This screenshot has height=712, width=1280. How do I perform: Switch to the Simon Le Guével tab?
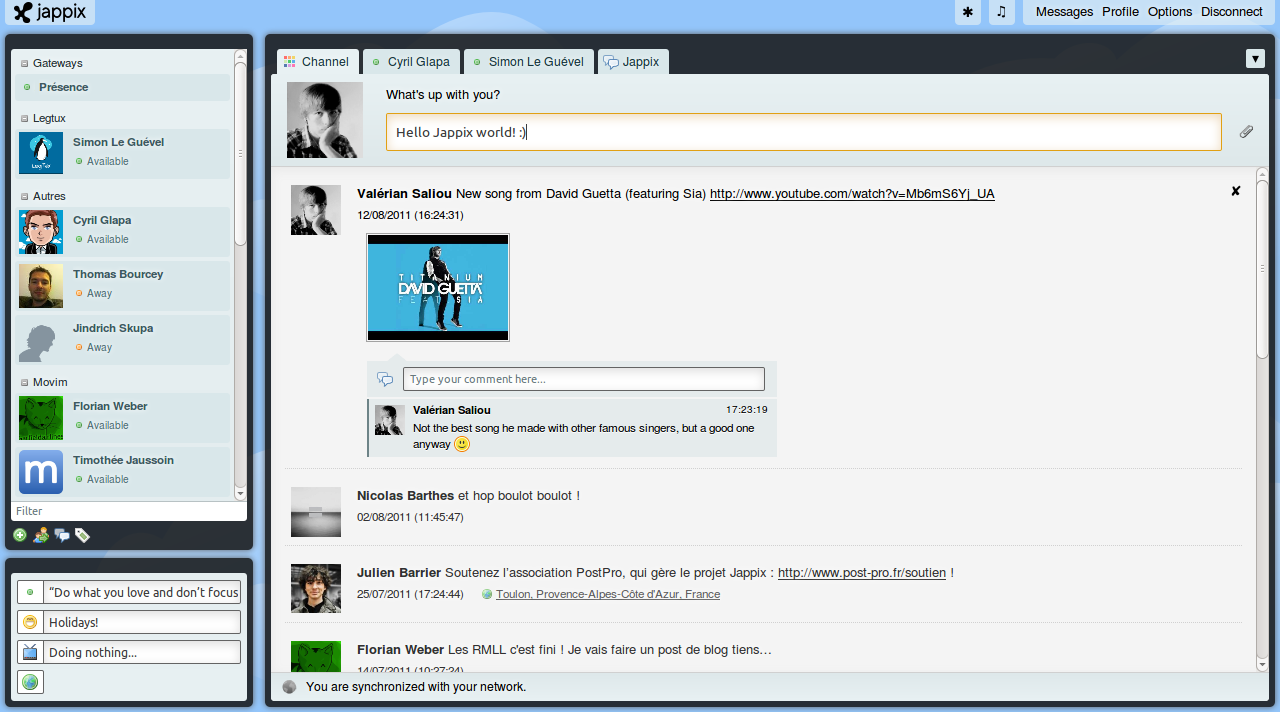(x=529, y=62)
